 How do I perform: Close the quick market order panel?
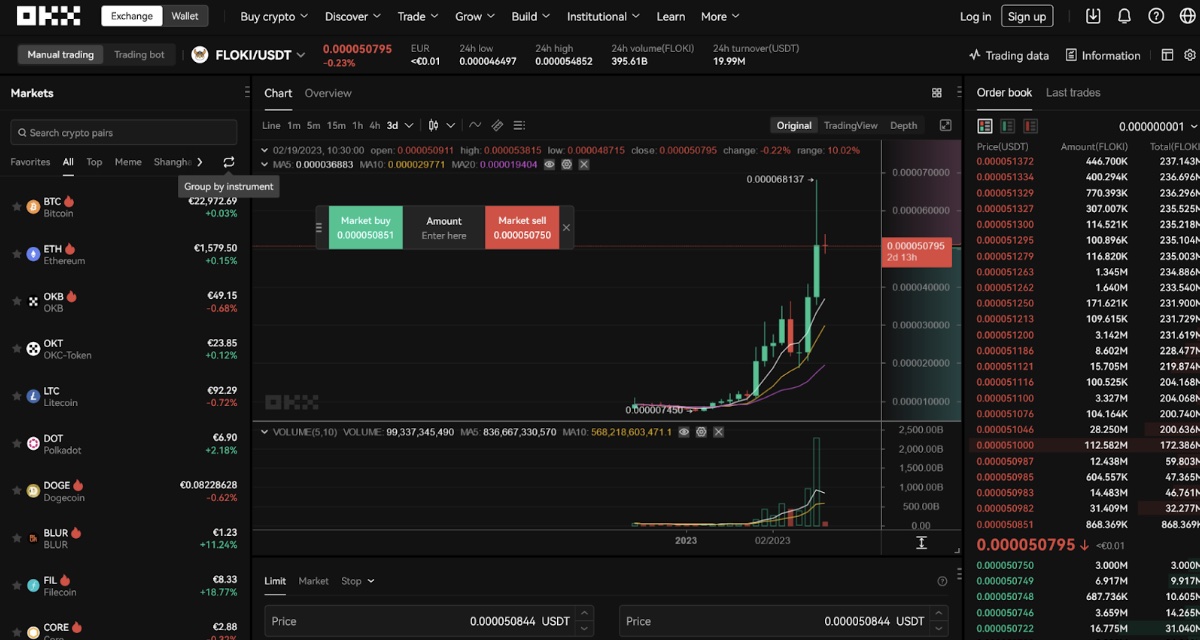[566, 228]
